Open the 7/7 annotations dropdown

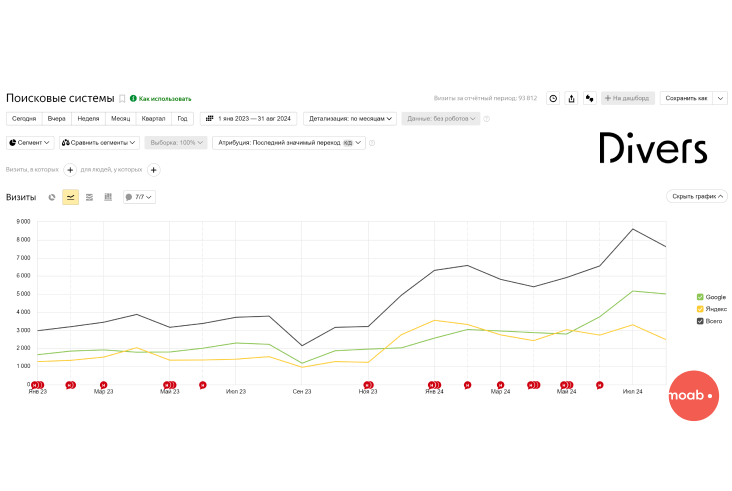click(139, 197)
